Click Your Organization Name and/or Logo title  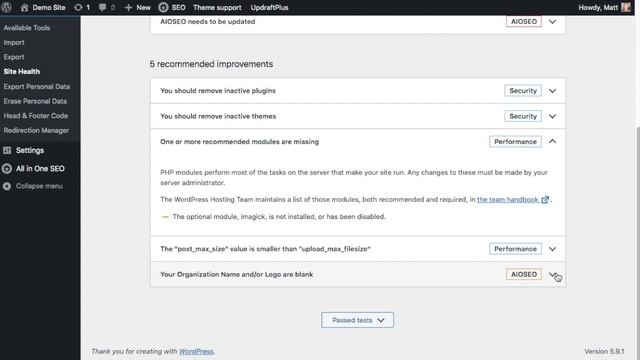tap(237, 274)
